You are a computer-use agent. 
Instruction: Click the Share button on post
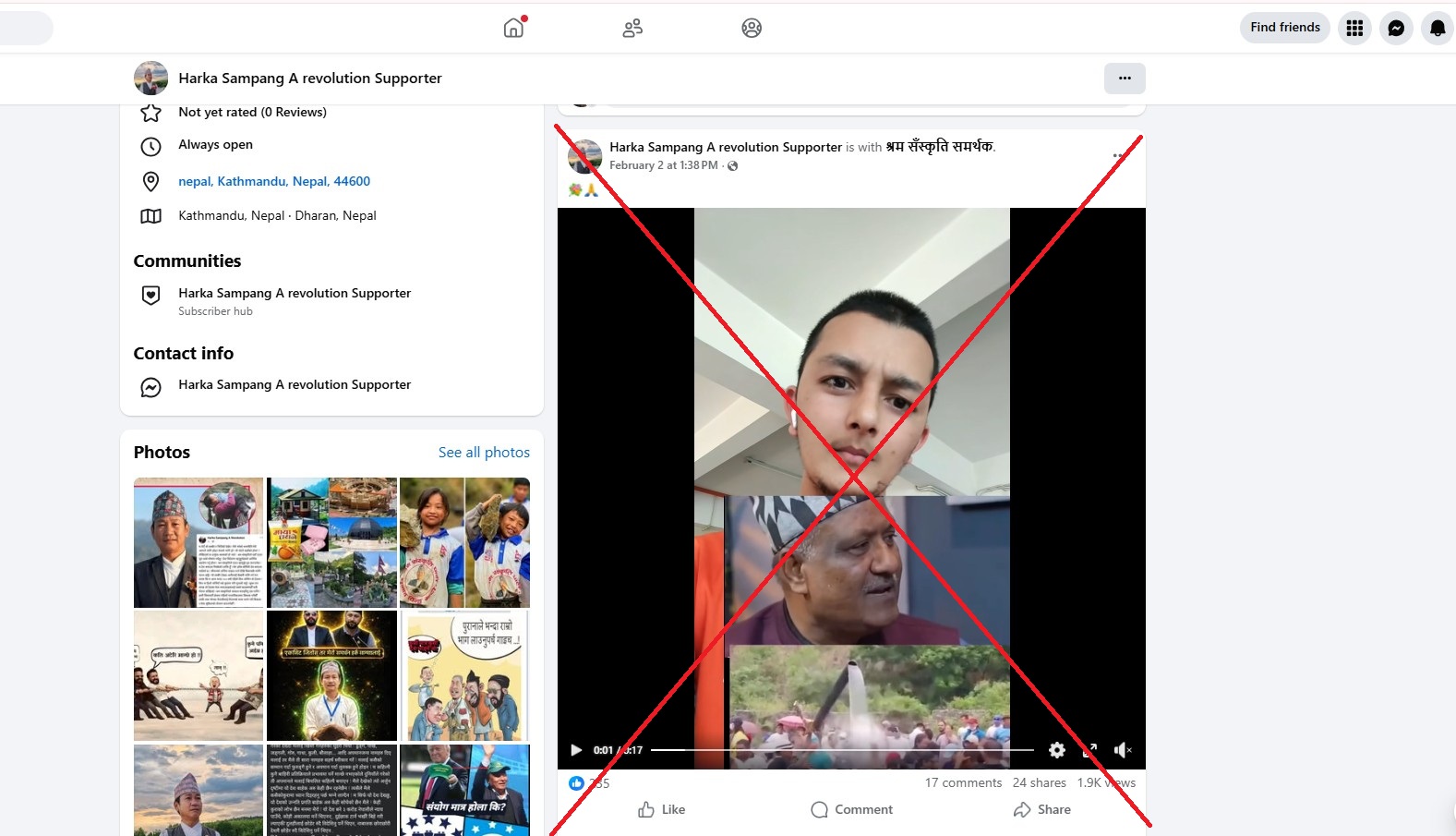(1041, 809)
